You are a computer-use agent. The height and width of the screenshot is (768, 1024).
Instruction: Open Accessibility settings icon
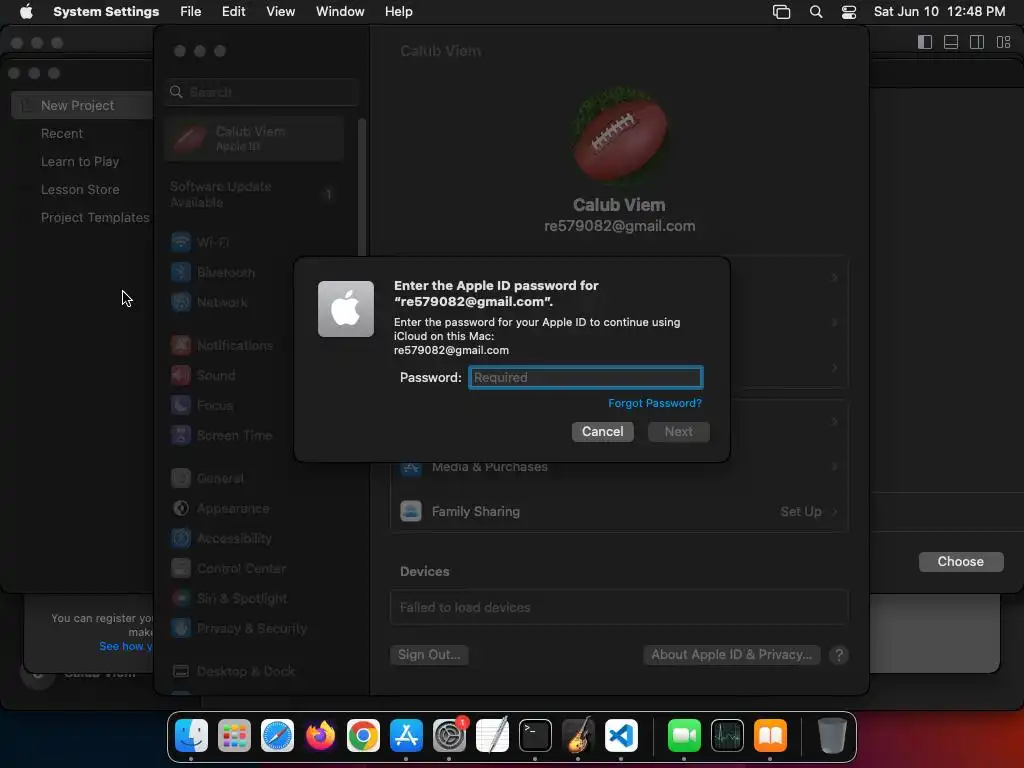[x=181, y=538]
